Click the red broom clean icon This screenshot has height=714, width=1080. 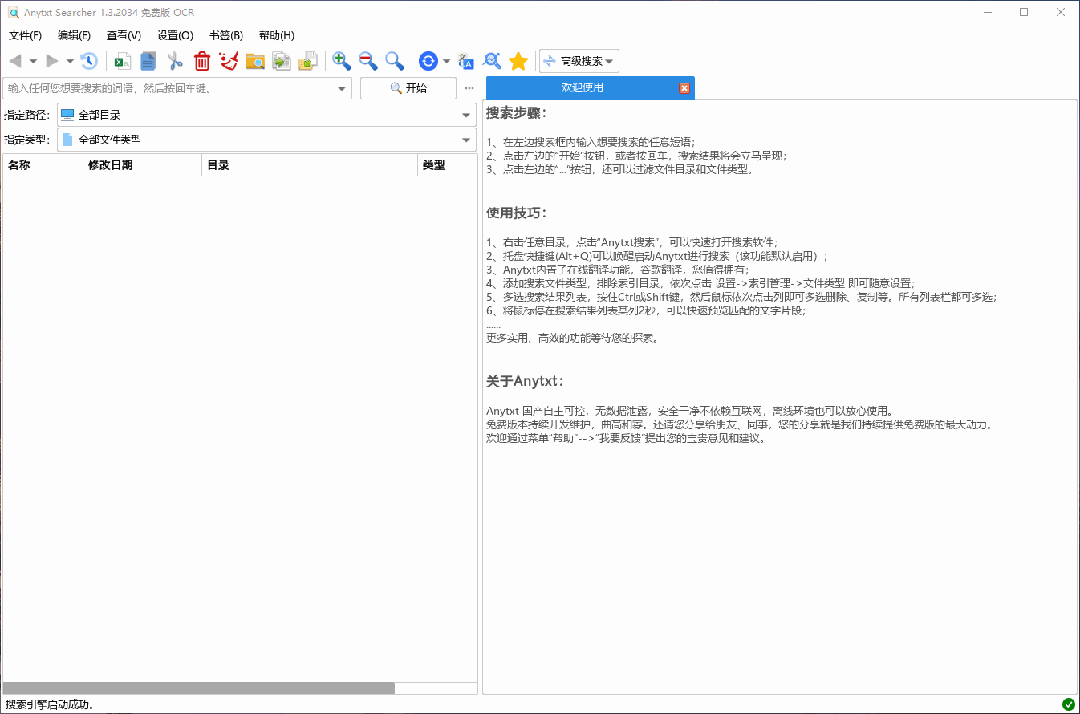pos(229,61)
